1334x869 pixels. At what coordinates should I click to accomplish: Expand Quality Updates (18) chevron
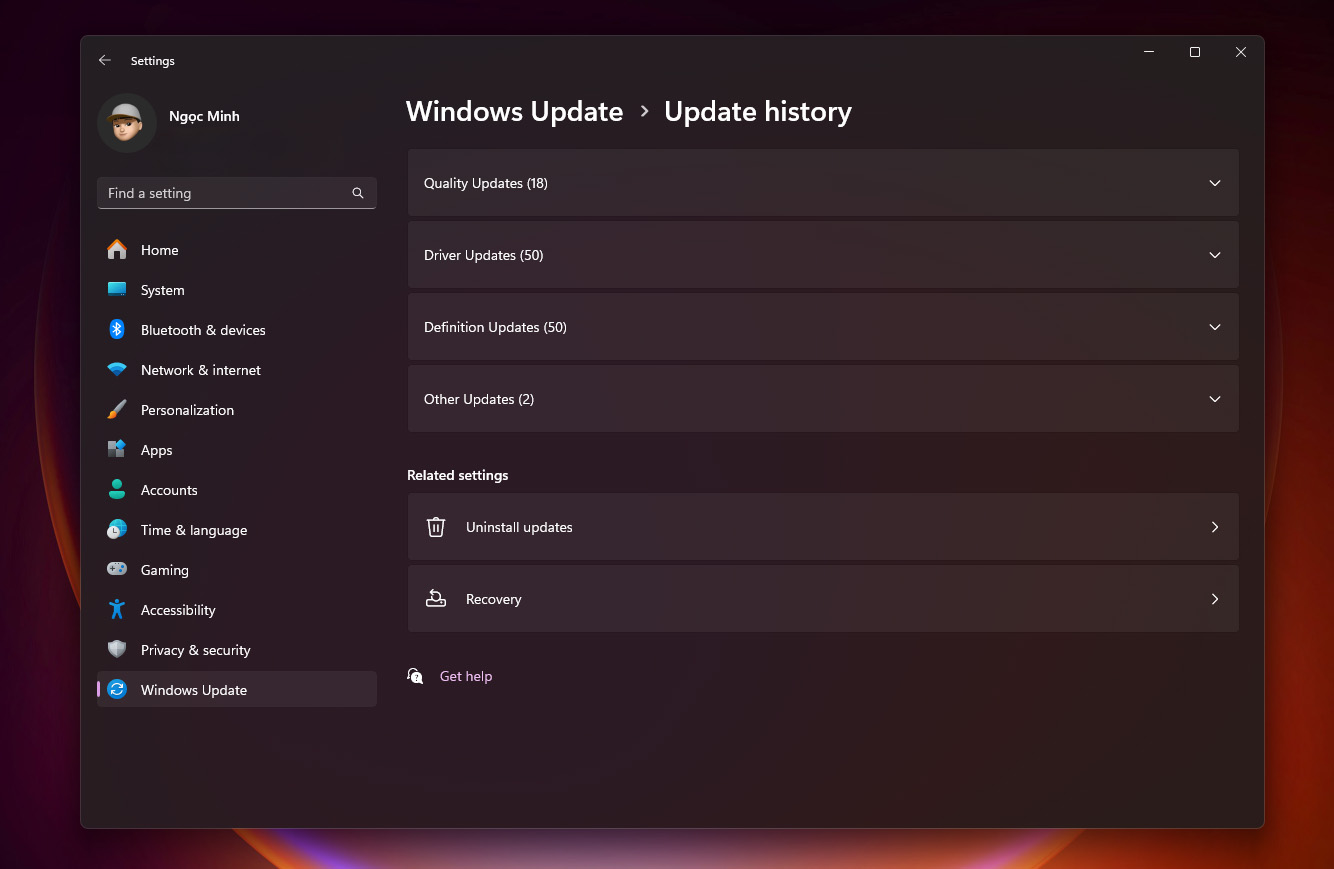click(x=1215, y=183)
